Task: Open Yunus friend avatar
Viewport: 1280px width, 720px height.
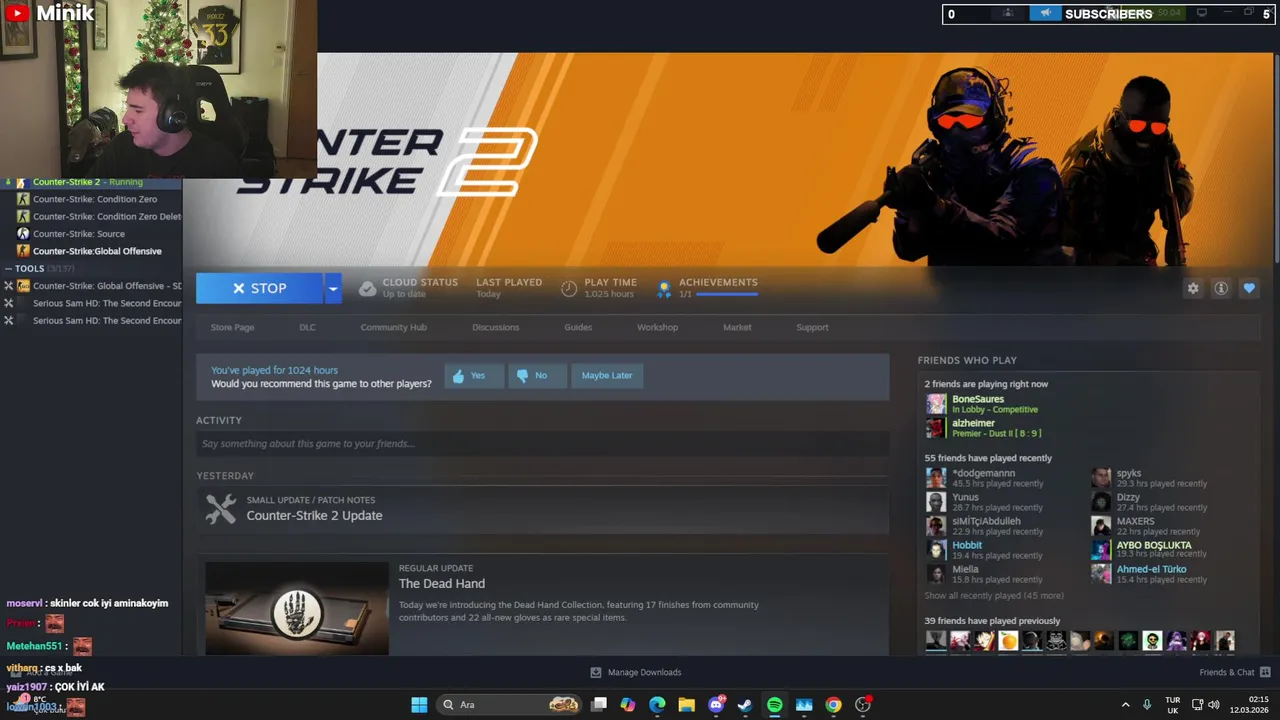Action: (x=936, y=502)
